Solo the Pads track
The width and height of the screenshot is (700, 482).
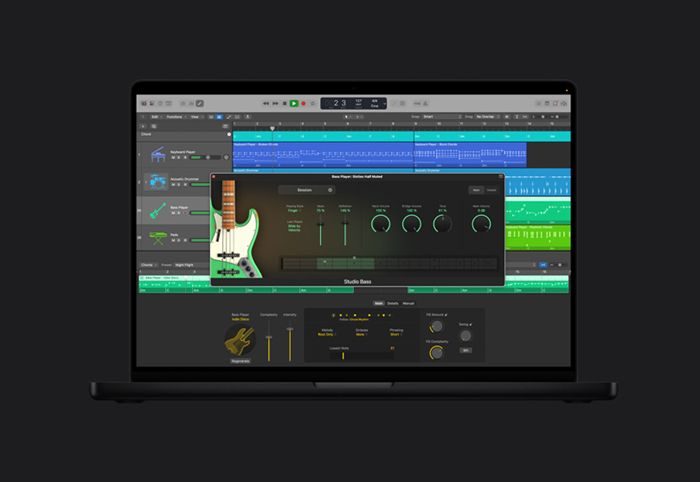(179, 241)
